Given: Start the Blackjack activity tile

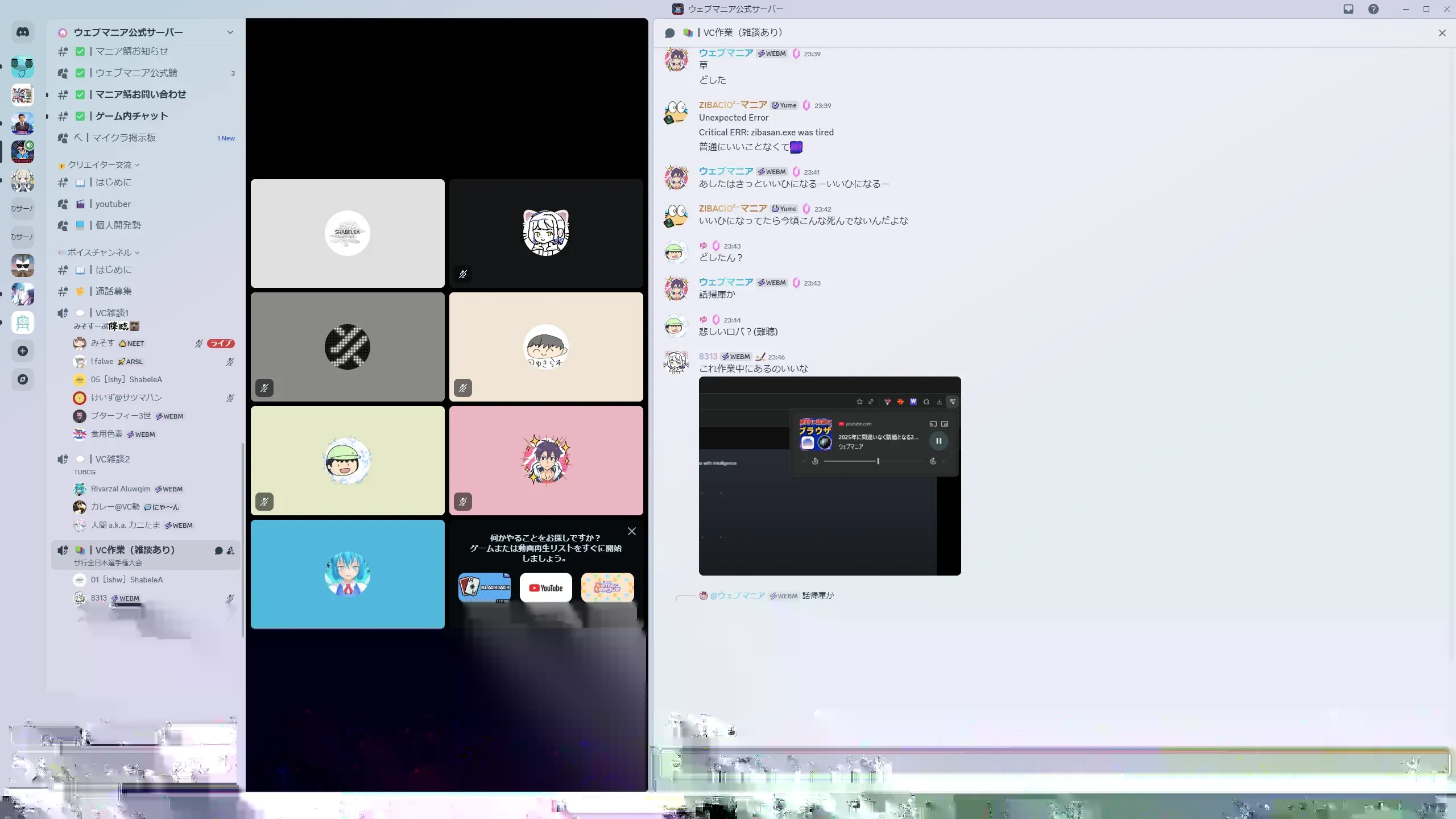Looking at the screenshot, I should pos(485,588).
